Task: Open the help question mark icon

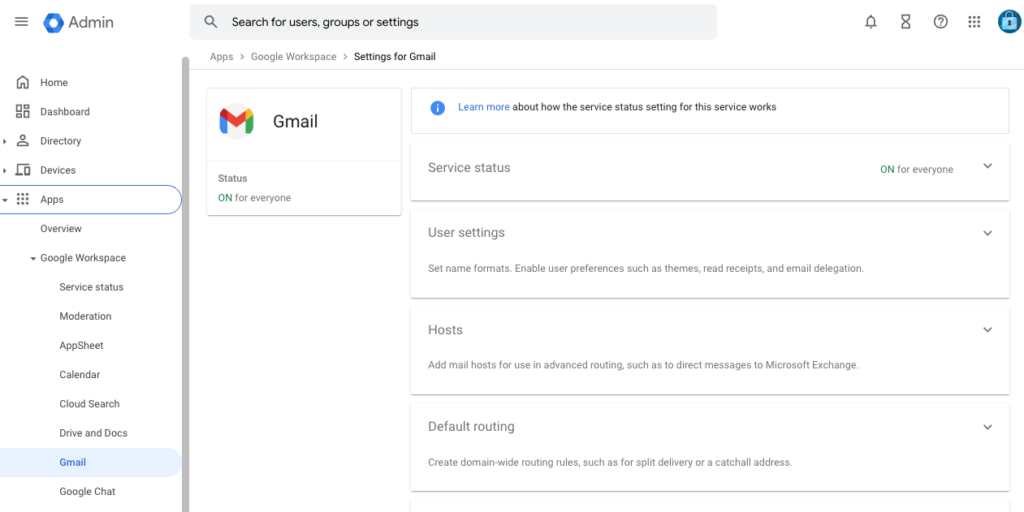Action: click(x=940, y=22)
